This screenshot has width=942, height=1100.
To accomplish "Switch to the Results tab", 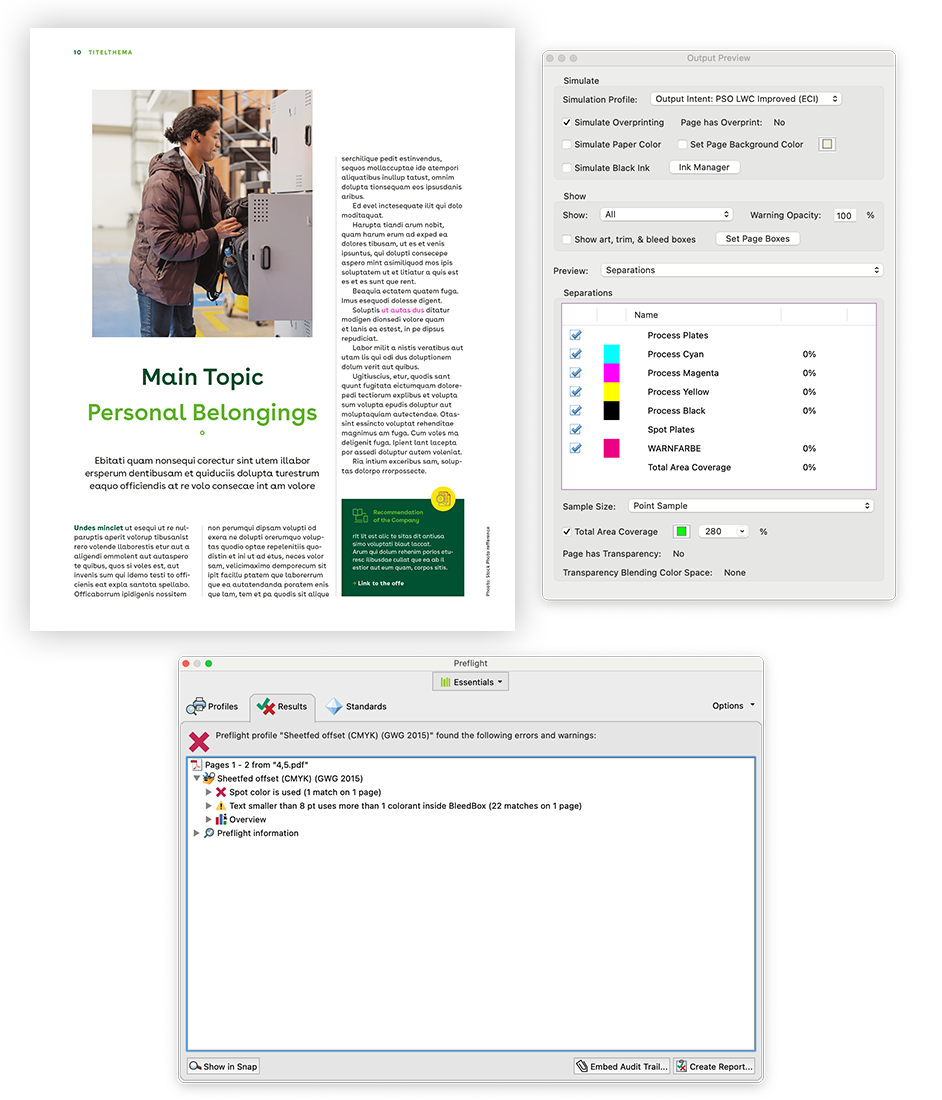I will [283, 706].
